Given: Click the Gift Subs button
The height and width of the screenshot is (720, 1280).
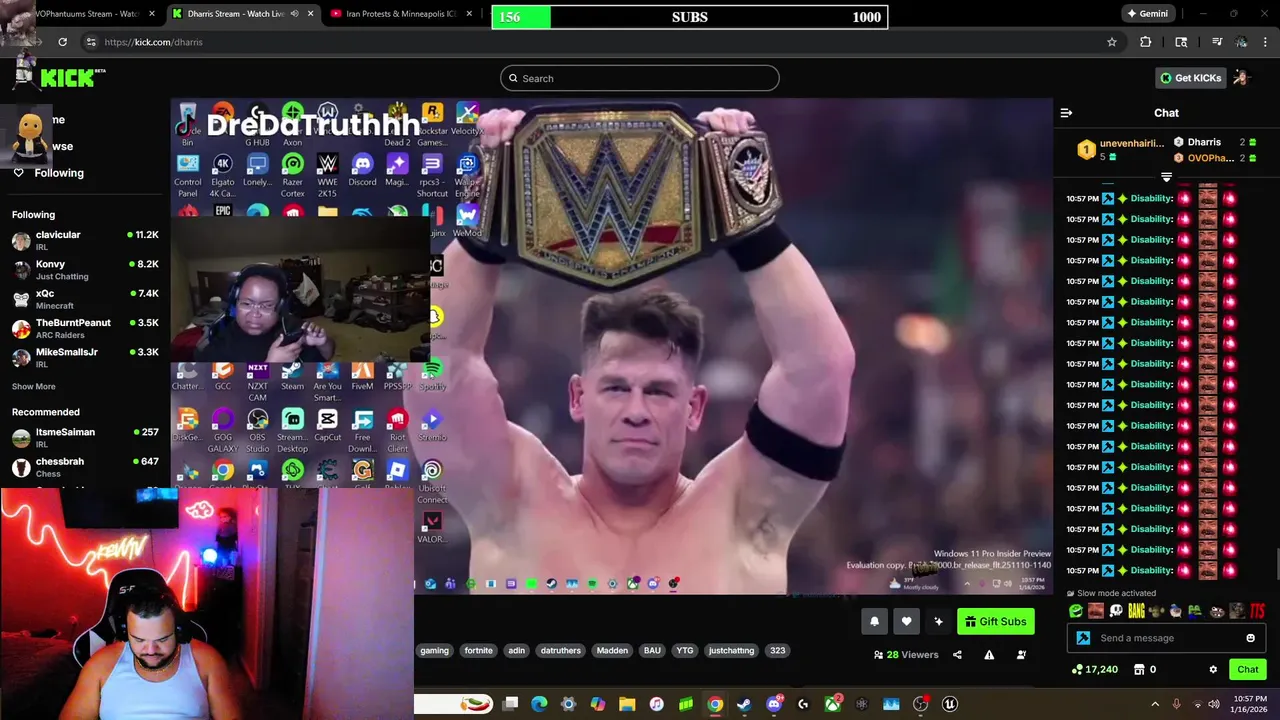Looking at the screenshot, I should [x=996, y=622].
